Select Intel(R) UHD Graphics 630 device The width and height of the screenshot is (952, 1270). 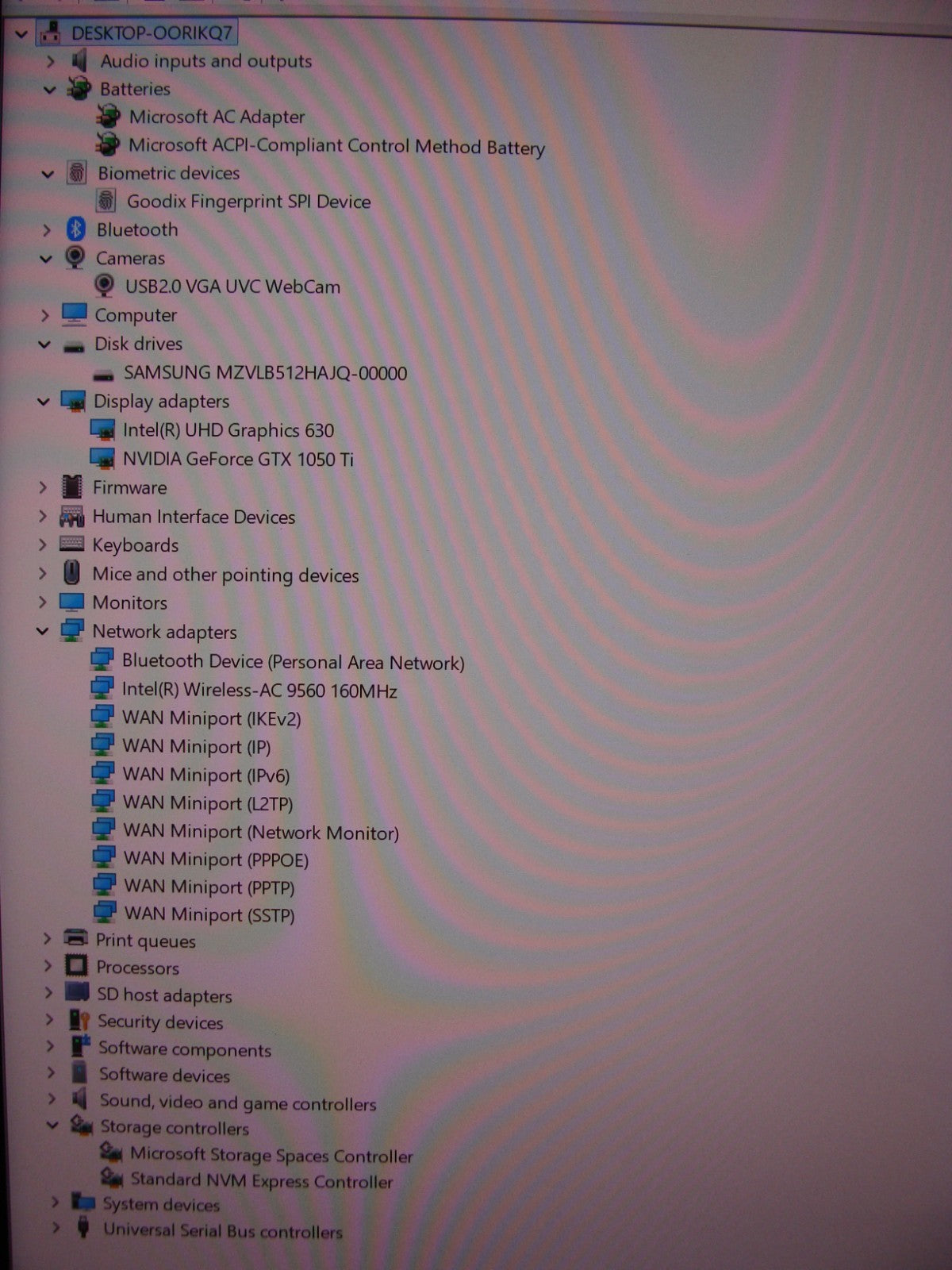tap(228, 430)
